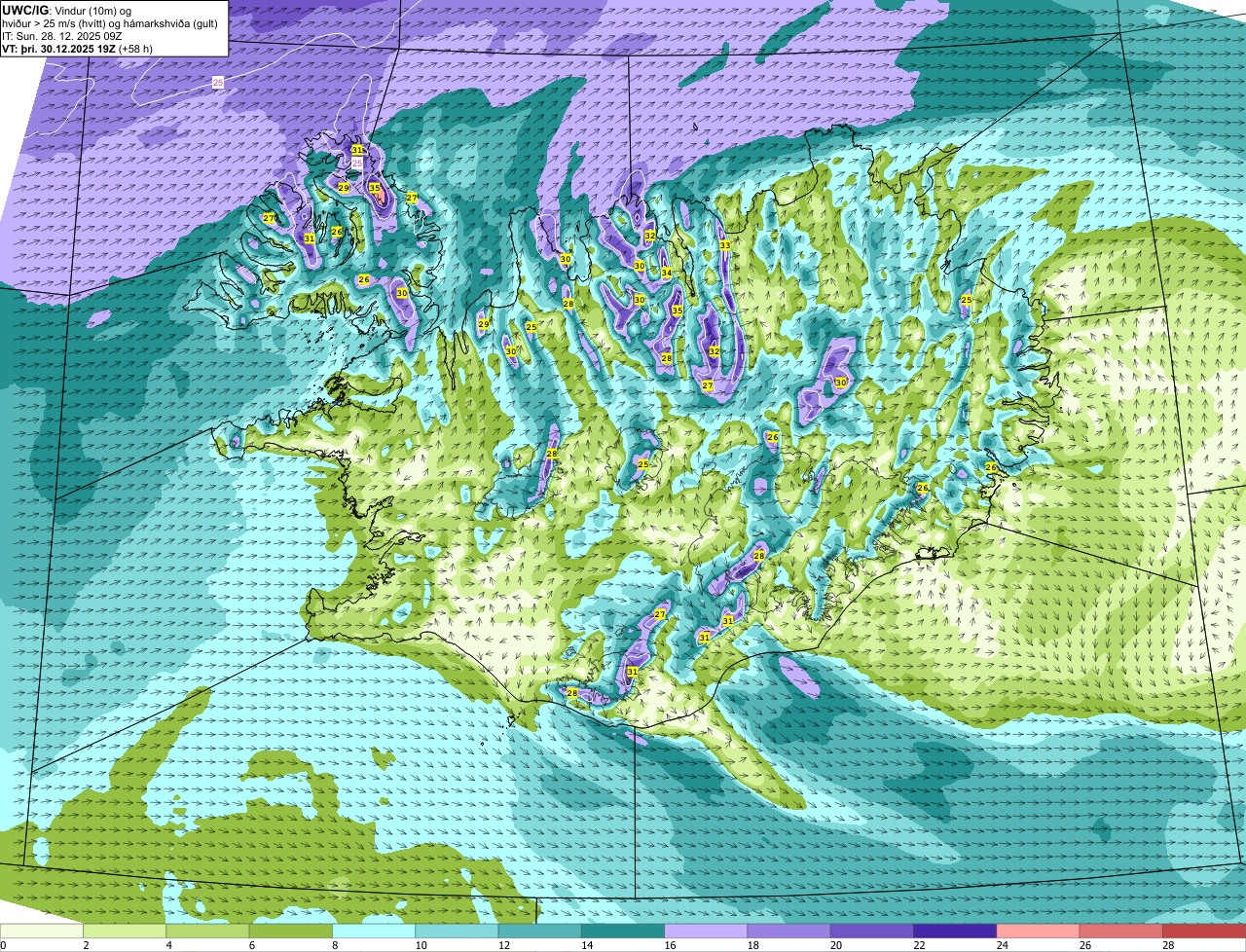Click the yellow gust label '34'
Screen dimensions: 1246x952
667,273
